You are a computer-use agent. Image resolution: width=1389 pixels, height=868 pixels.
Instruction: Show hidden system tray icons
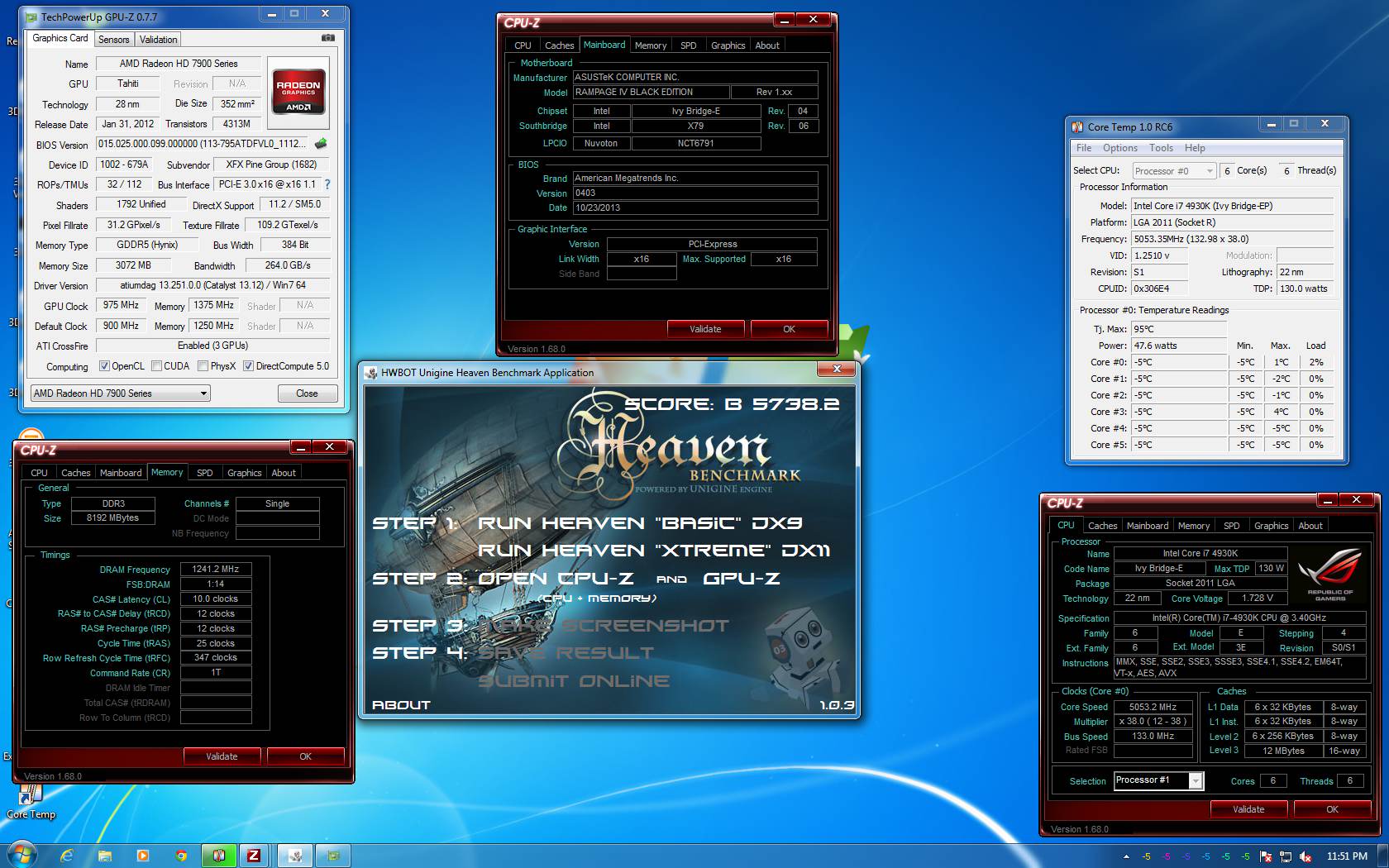(x=1126, y=856)
